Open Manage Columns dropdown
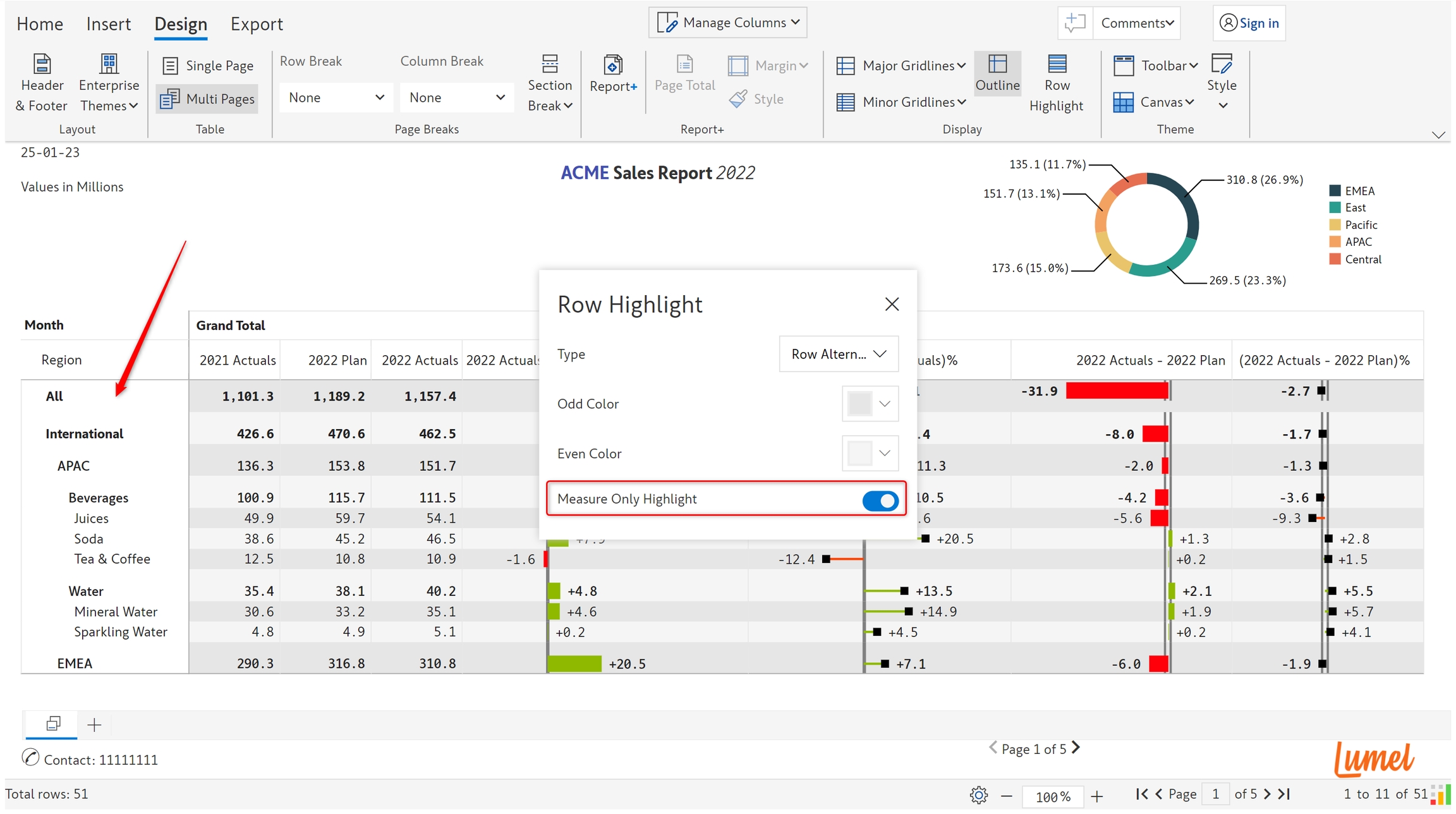Viewport: 1456px width, 814px height. (728, 23)
